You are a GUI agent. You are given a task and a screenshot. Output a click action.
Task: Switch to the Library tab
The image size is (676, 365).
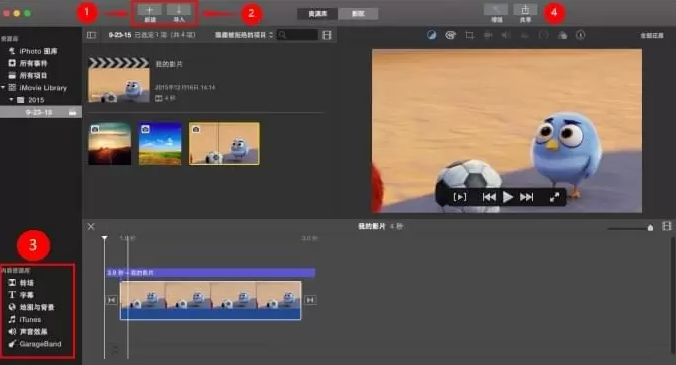(x=317, y=14)
